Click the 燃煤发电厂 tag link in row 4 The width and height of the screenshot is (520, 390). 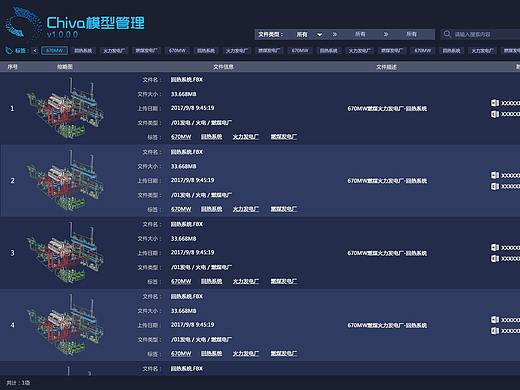284,354
